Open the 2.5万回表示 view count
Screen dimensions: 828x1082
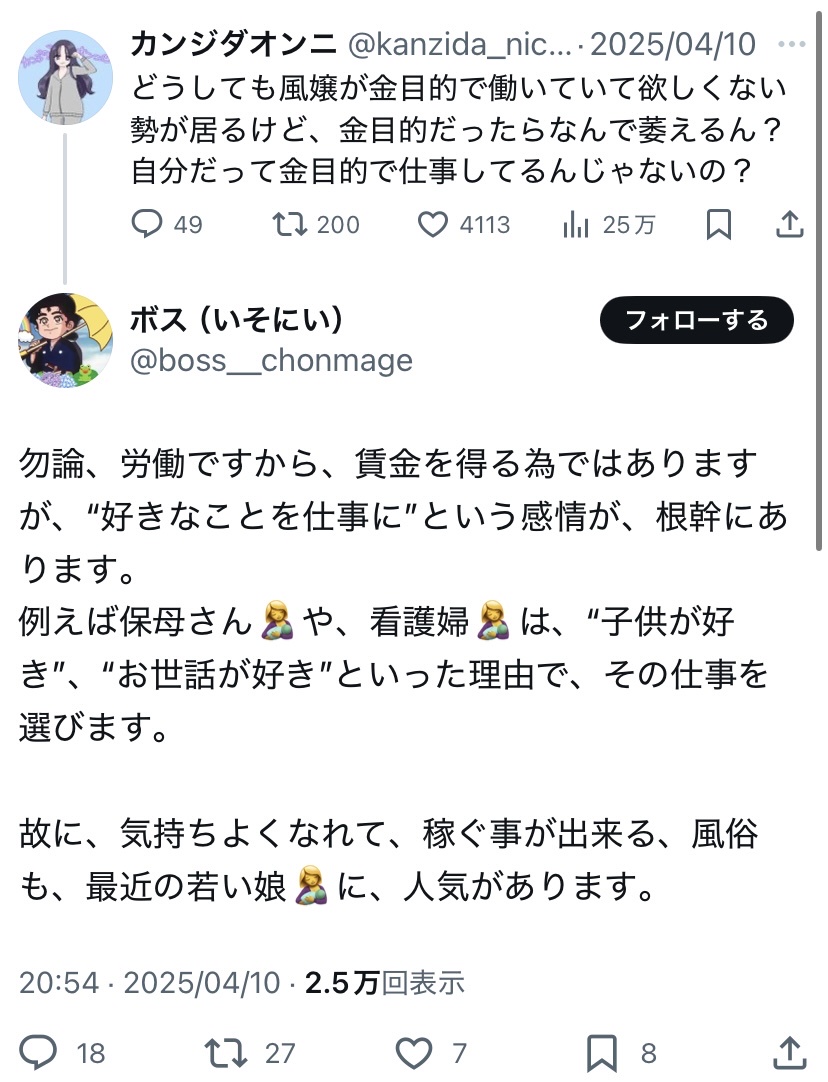(x=385, y=983)
